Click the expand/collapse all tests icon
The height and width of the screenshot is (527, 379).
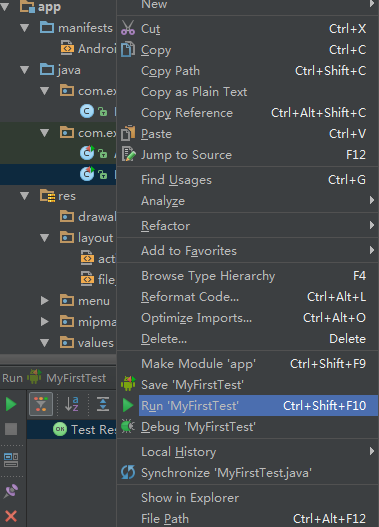tap(103, 404)
